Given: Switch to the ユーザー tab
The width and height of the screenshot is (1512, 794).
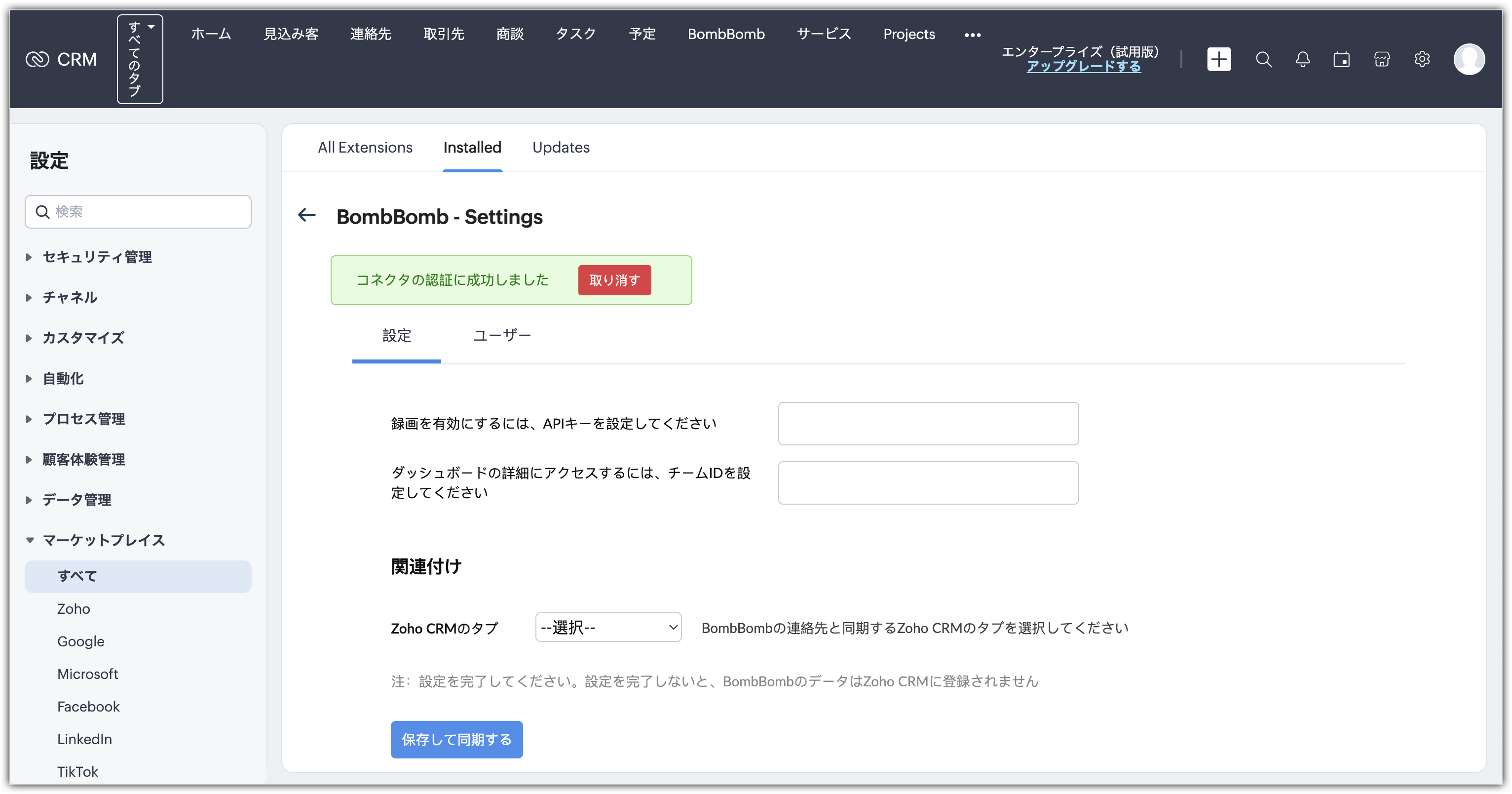Looking at the screenshot, I should click(x=502, y=335).
